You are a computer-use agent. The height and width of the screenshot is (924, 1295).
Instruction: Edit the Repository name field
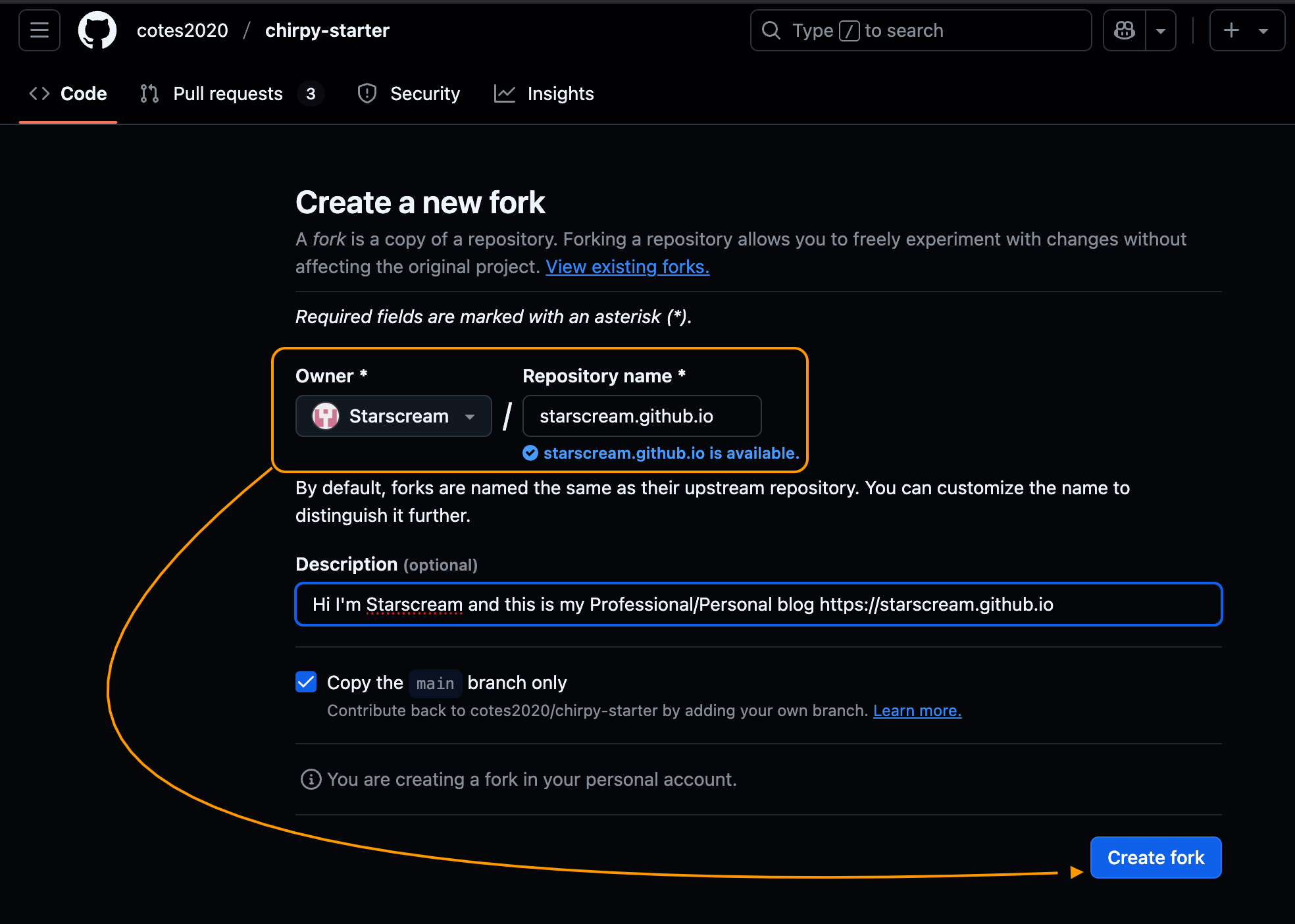(642, 416)
